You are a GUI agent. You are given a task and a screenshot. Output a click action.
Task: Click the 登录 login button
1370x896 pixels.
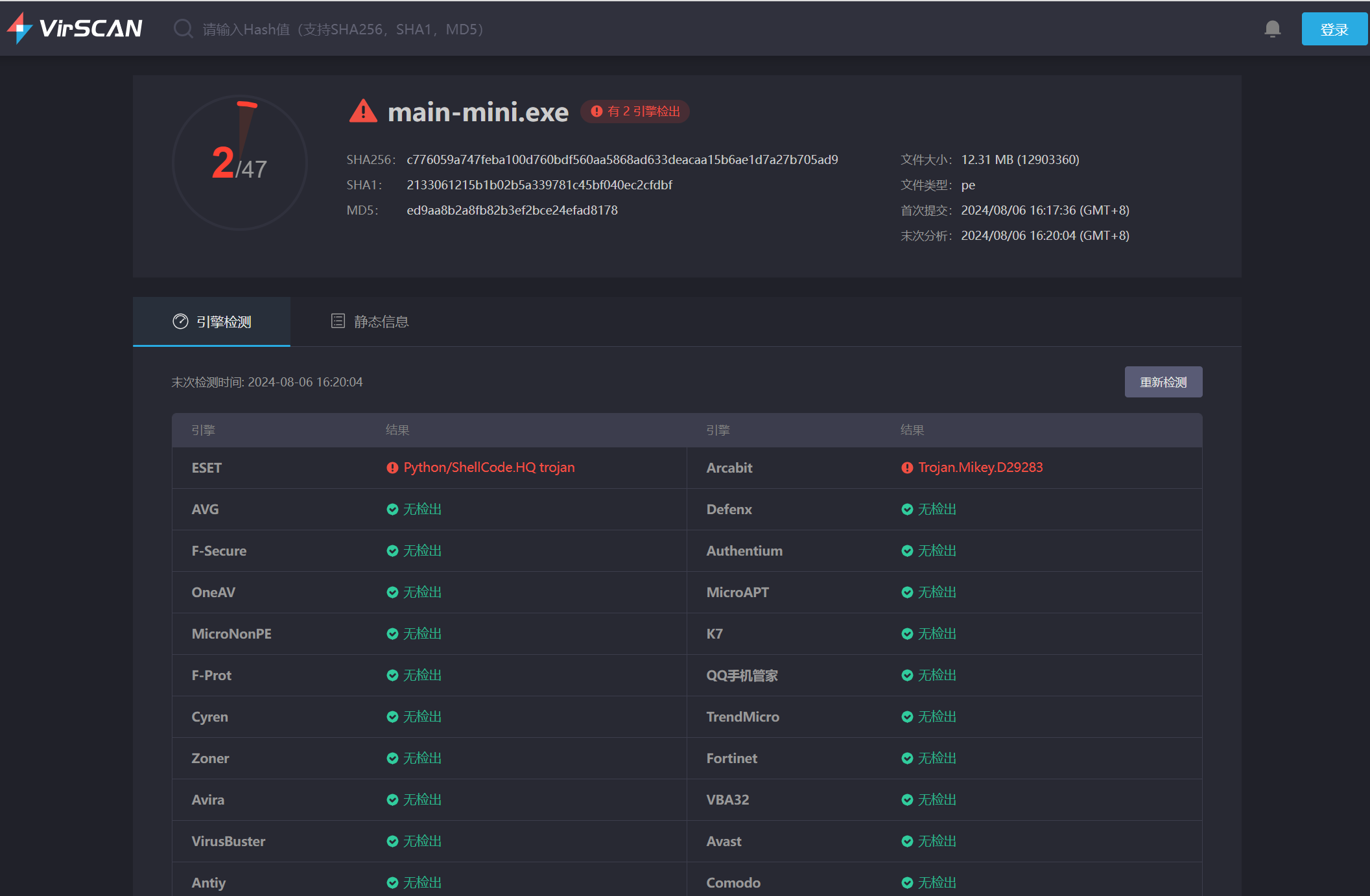pyautogui.click(x=1334, y=29)
